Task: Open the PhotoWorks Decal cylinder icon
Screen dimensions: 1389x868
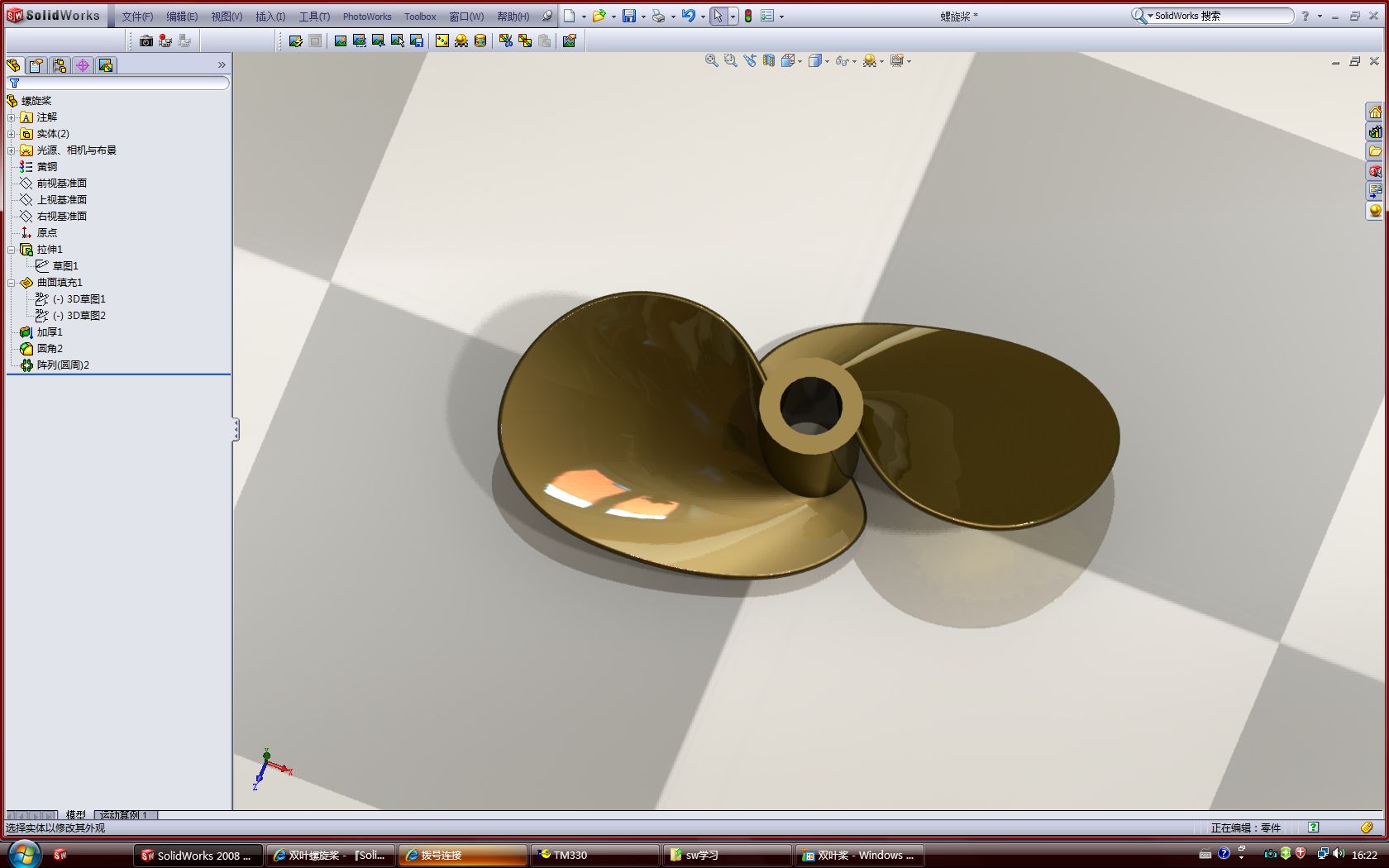Action: 480,41
